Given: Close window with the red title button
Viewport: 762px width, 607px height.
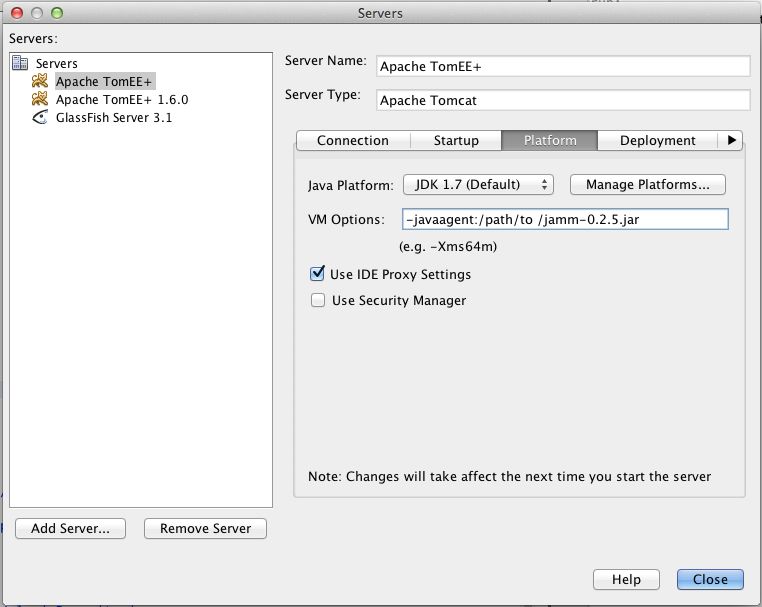Looking at the screenshot, I should 17,13.
